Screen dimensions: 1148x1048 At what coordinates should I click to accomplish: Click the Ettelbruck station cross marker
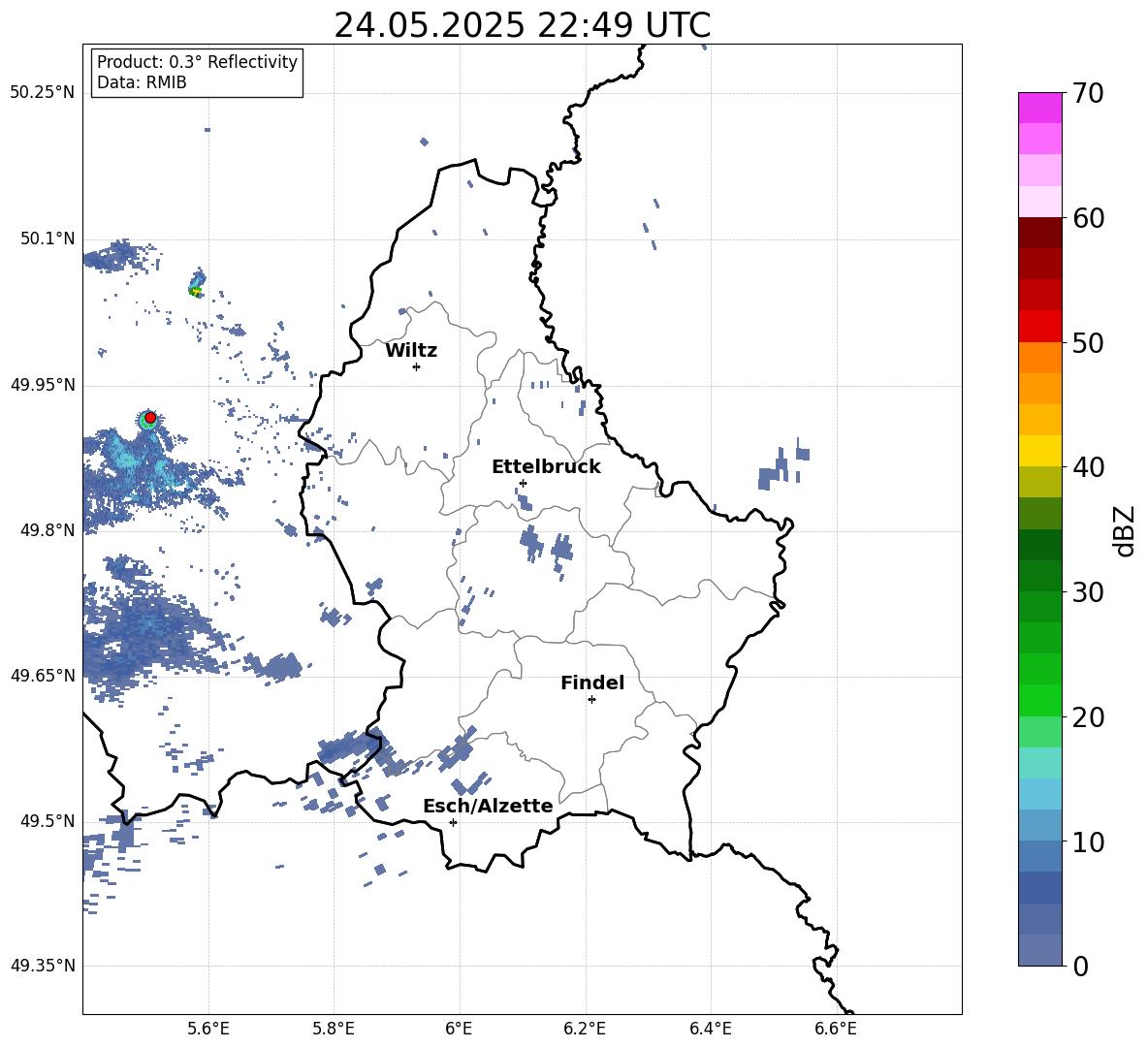pos(523,483)
